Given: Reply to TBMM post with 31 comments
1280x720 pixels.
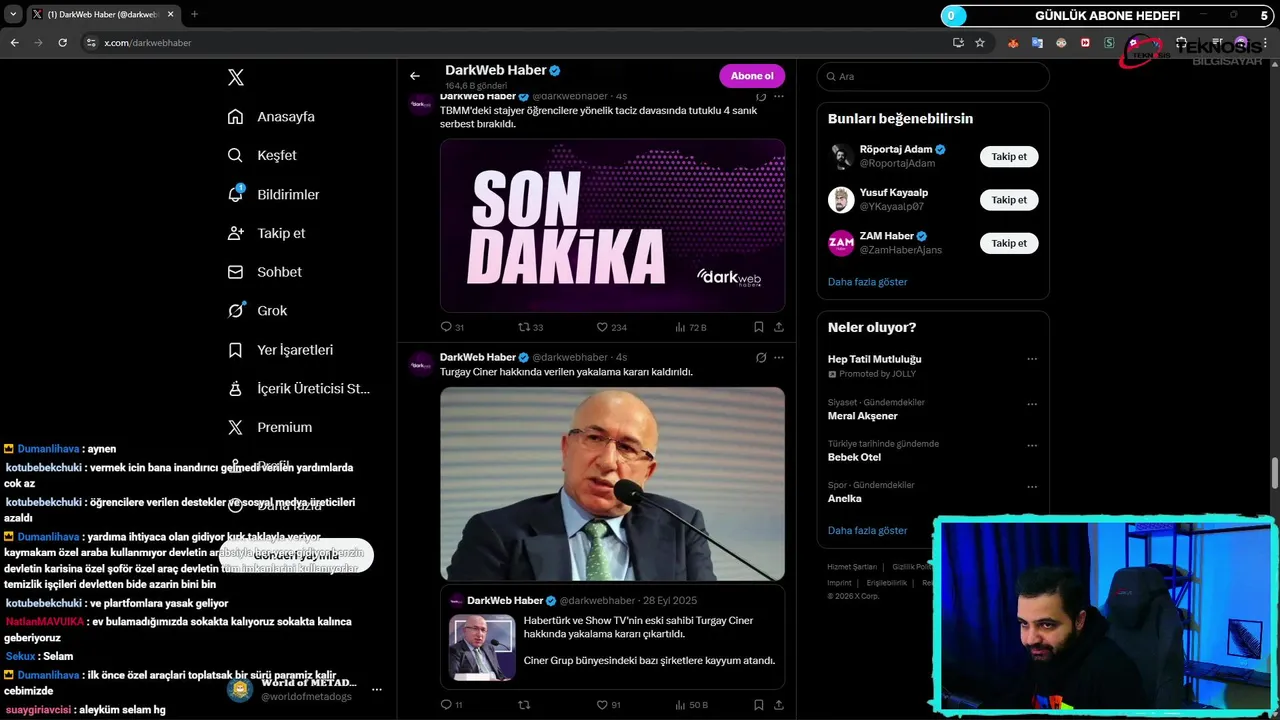Looking at the screenshot, I should click(x=452, y=327).
